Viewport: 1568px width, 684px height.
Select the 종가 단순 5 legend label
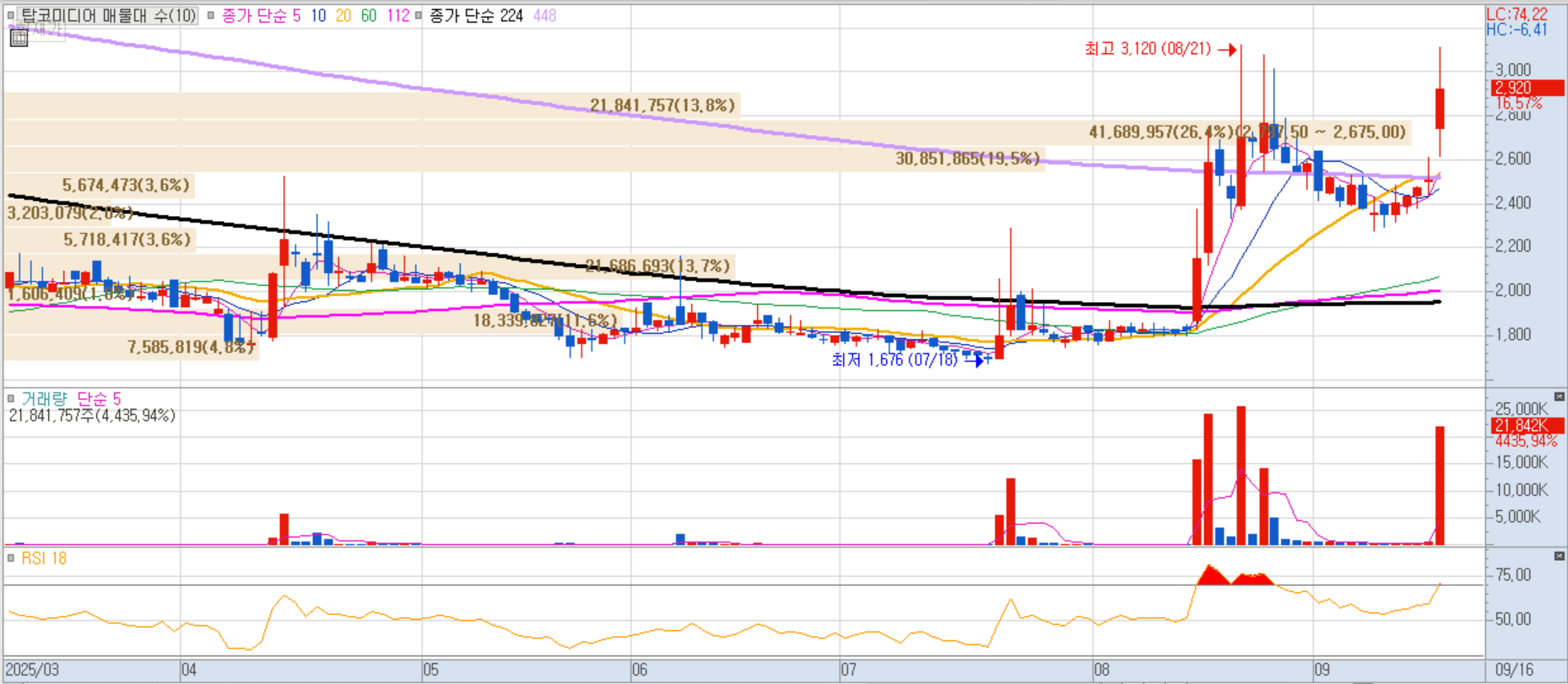(x=261, y=15)
